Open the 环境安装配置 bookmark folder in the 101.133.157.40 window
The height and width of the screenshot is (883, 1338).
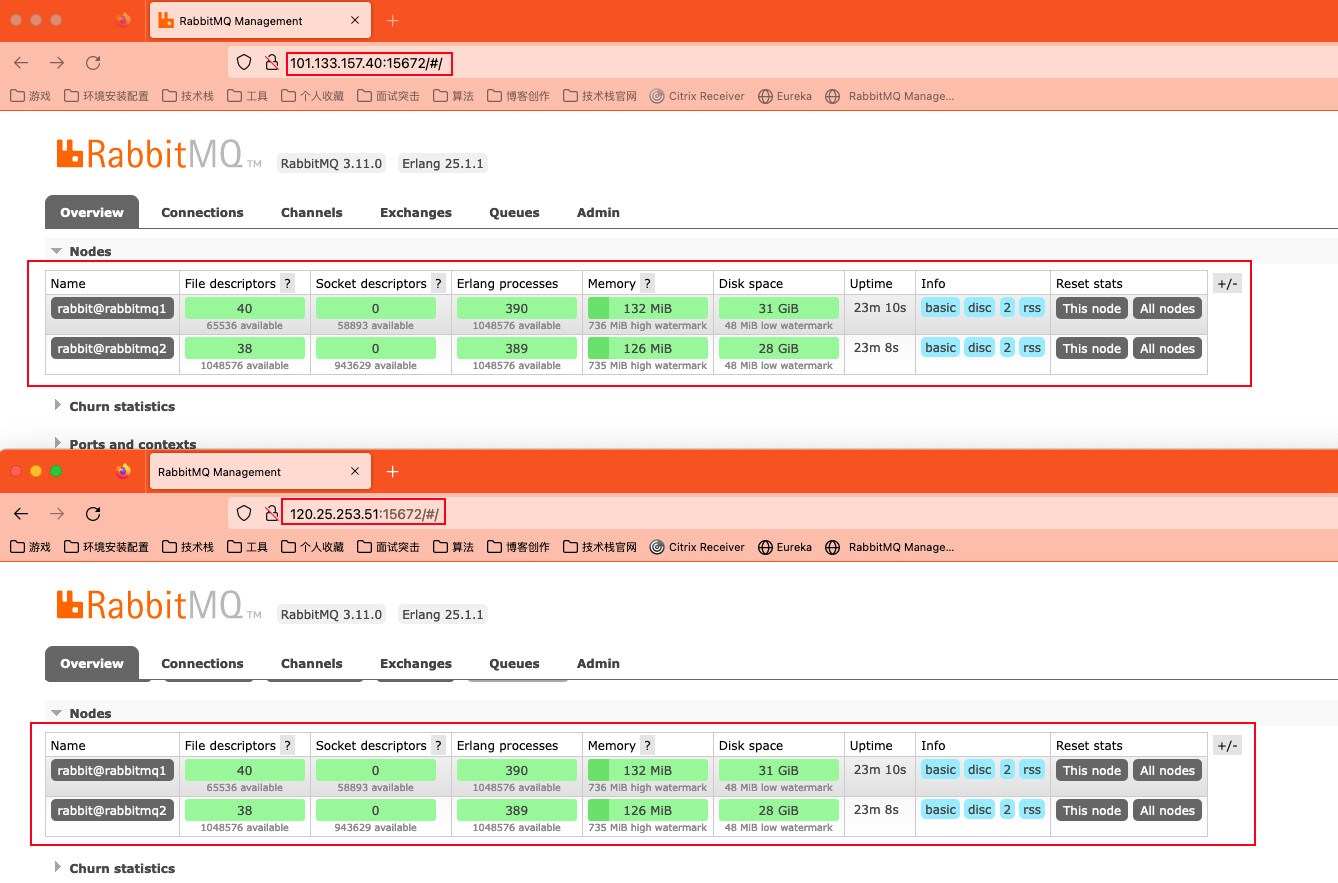(106, 96)
